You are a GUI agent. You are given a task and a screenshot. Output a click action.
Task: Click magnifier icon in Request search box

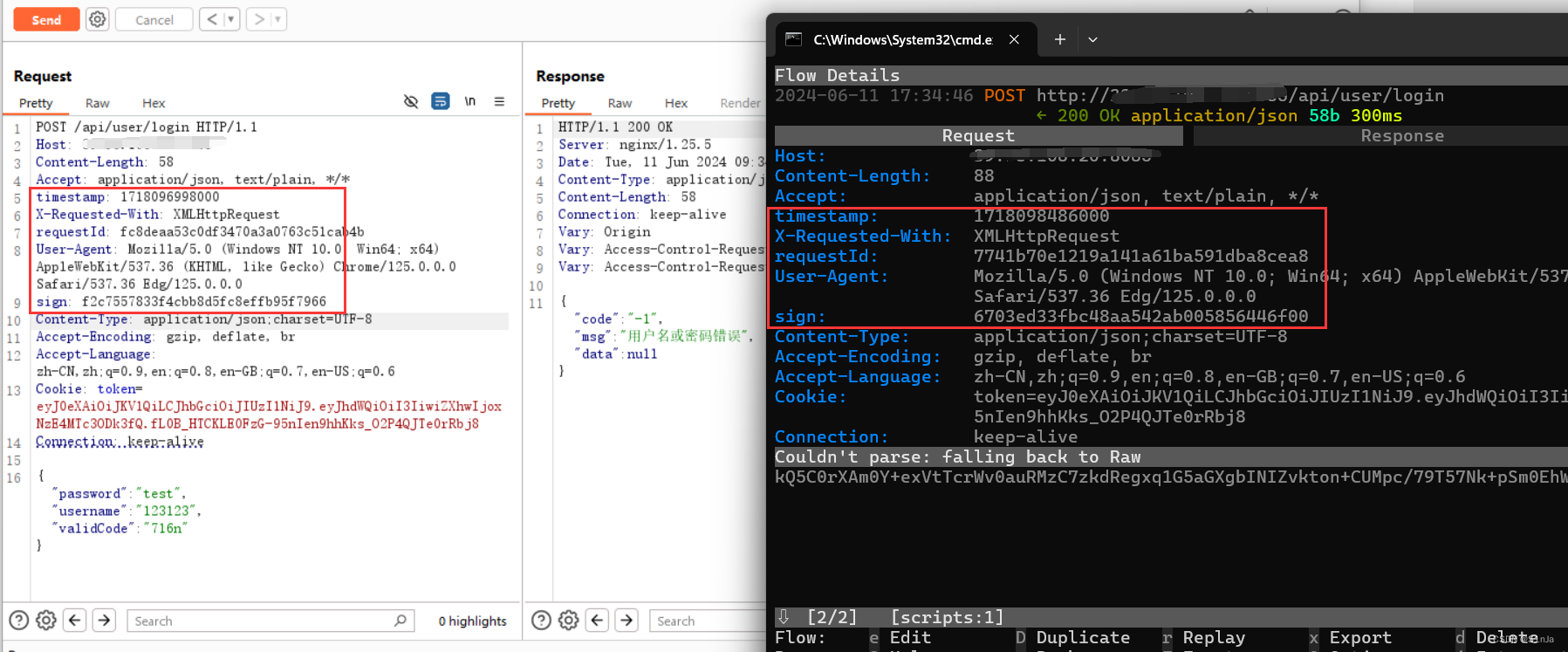click(x=401, y=621)
